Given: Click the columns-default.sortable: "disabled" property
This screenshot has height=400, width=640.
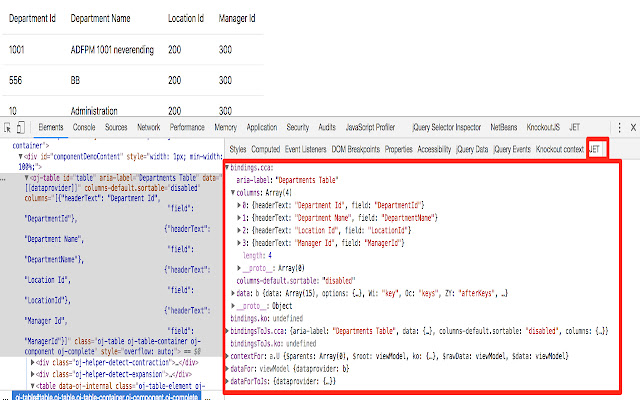Looking at the screenshot, I should [296, 281].
